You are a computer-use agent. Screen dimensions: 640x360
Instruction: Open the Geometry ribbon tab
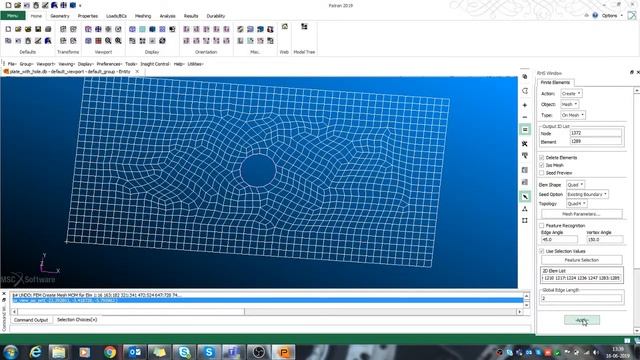tap(60, 16)
